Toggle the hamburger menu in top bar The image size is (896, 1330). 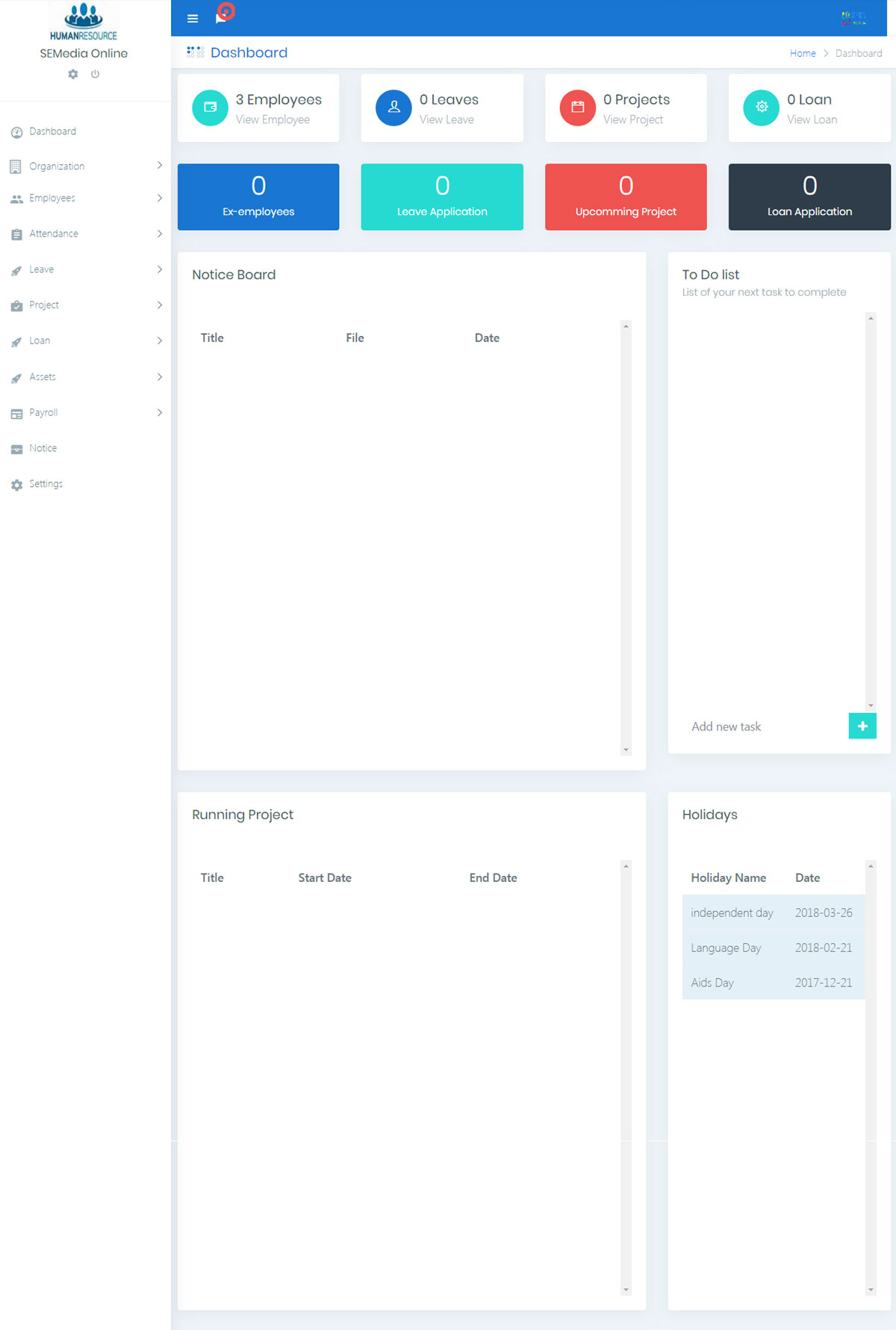click(x=193, y=19)
